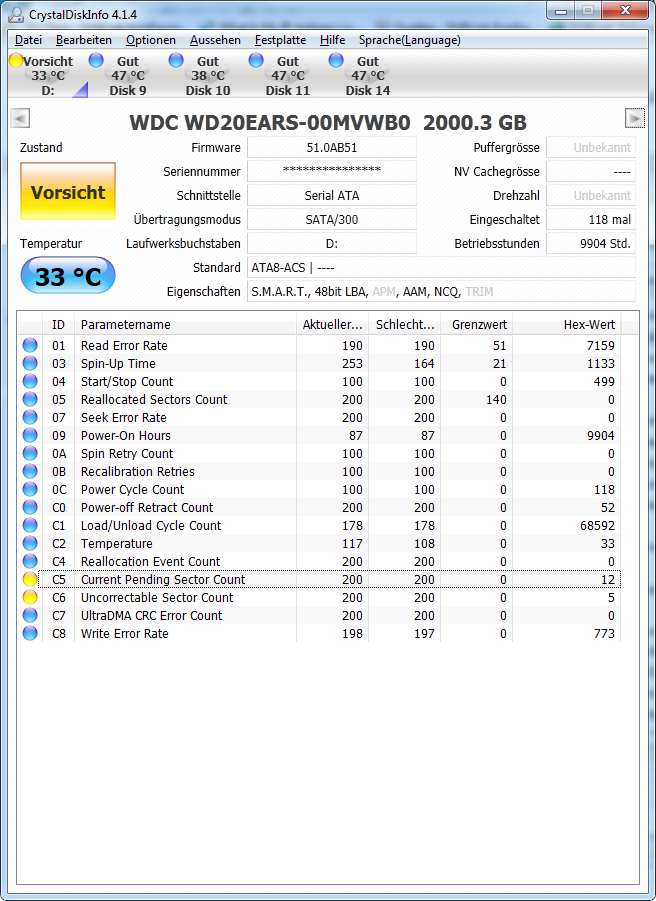The image size is (656, 901).
Task: Click the Schlecht column header
Action: [x=405, y=325]
